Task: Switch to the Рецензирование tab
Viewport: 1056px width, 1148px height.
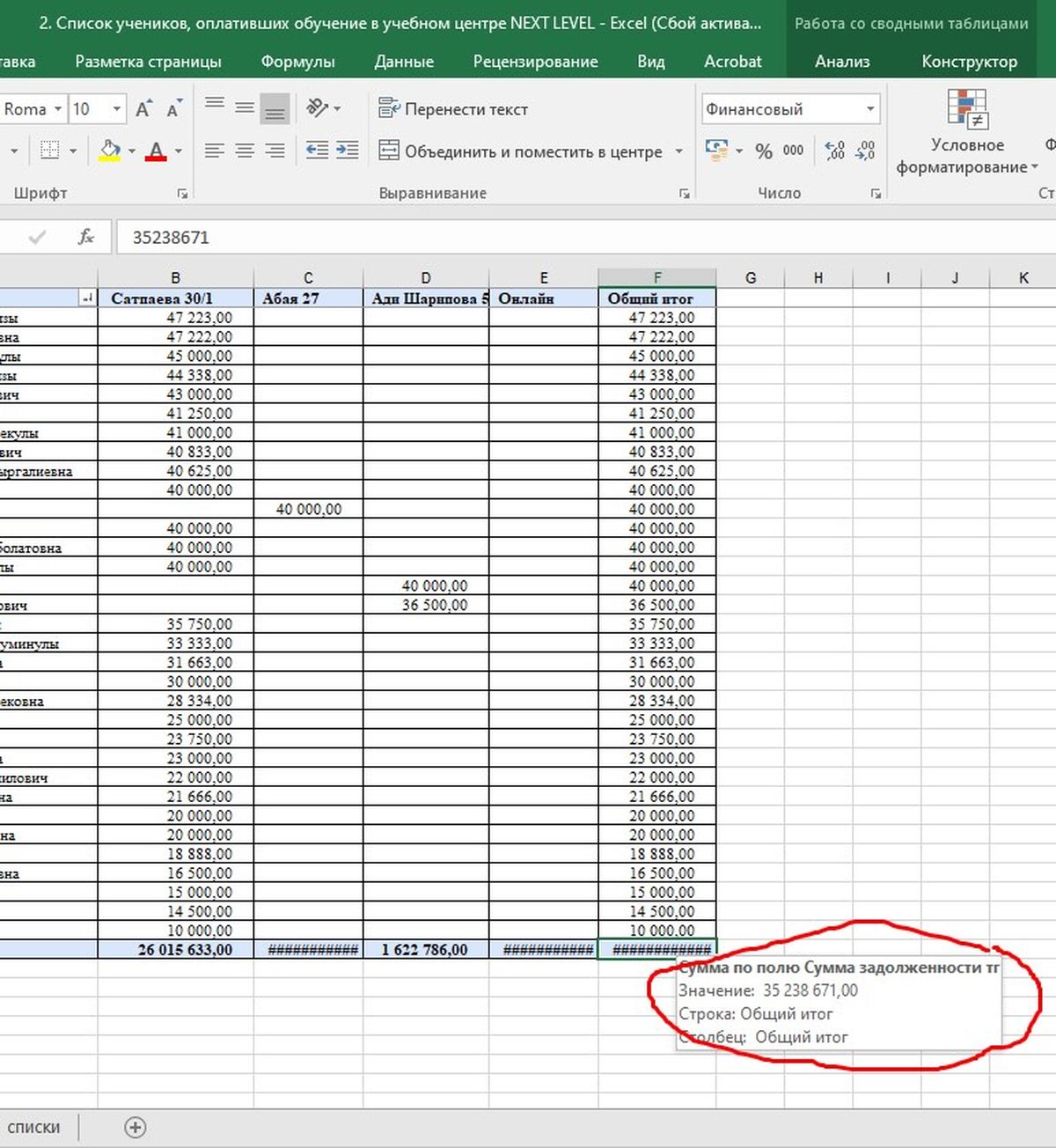Action: pyautogui.click(x=535, y=62)
